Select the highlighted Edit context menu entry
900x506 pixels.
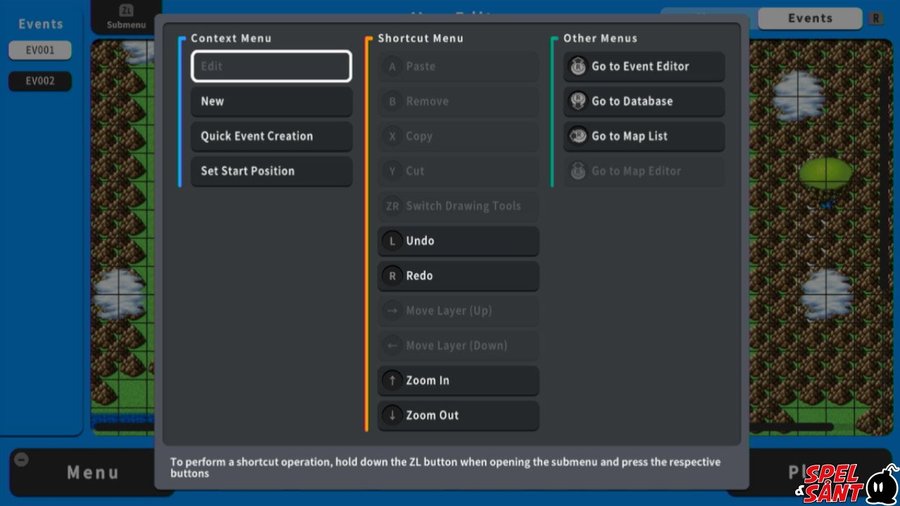pos(271,67)
